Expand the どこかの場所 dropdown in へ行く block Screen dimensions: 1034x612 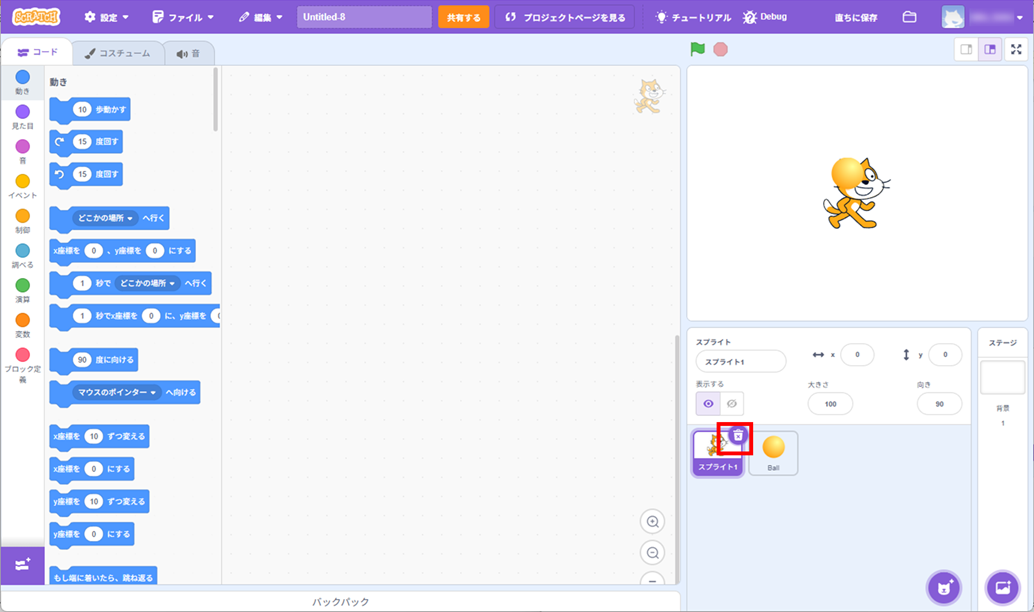[x=130, y=218]
